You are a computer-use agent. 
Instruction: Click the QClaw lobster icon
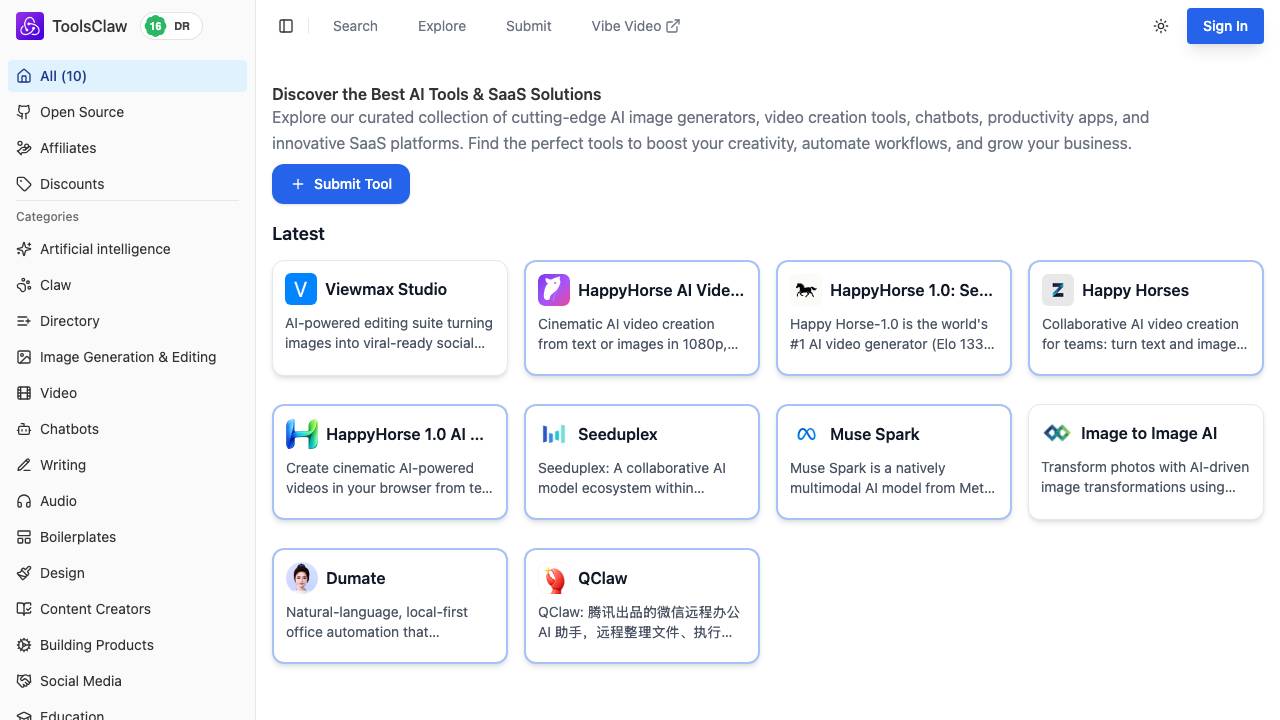coord(554,578)
